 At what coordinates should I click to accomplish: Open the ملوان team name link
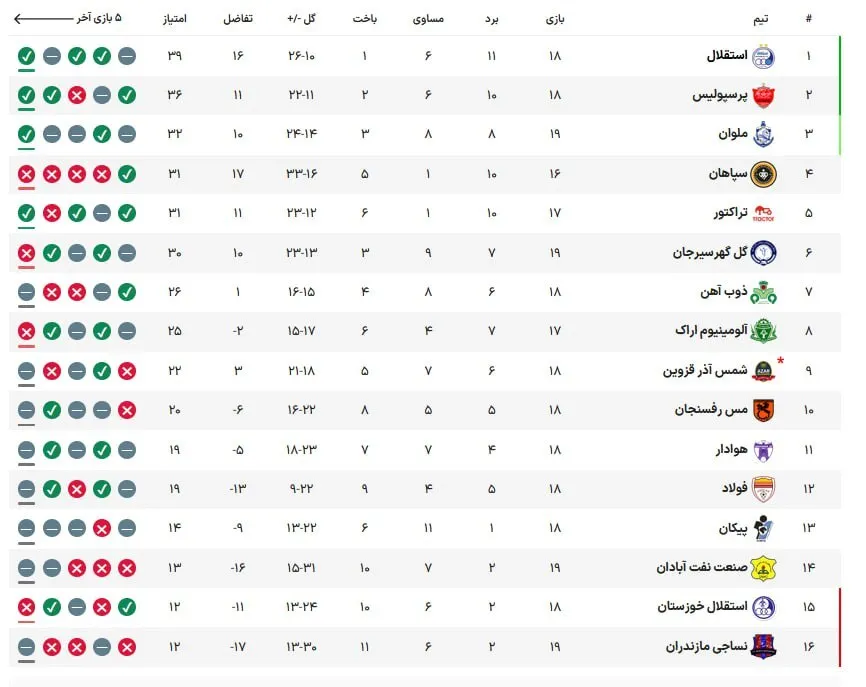(x=732, y=134)
